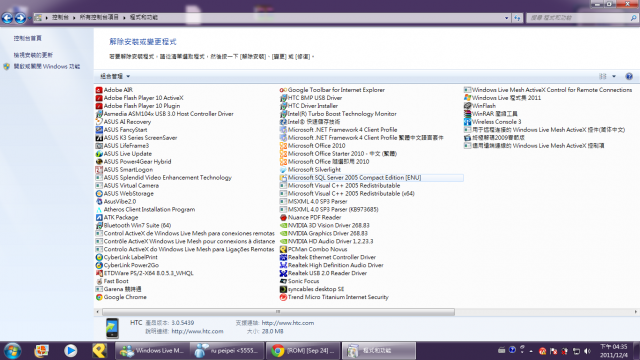Image resolution: width=640 pixels, height=360 pixels.
Task: Select Google Chrome program icon in list
Action: tap(99, 297)
